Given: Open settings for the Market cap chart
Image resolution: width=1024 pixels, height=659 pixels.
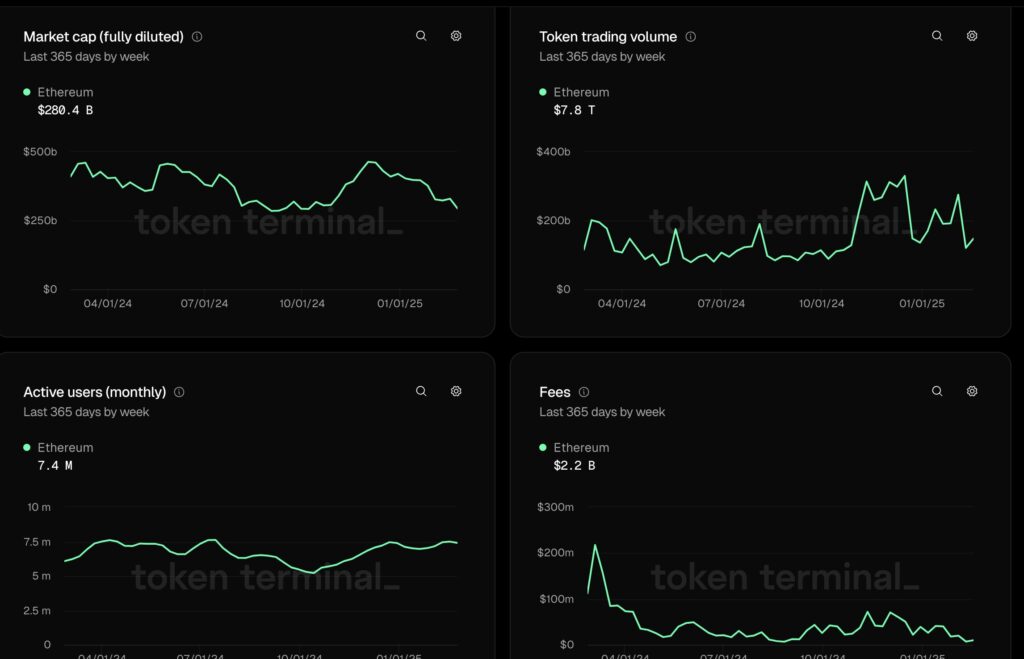Looking at the screenshot, I should (x=456, y=35).
